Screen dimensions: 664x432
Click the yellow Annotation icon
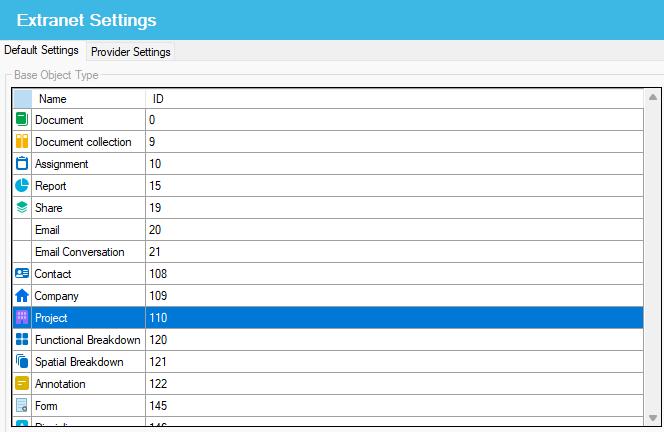coord(22,384)
